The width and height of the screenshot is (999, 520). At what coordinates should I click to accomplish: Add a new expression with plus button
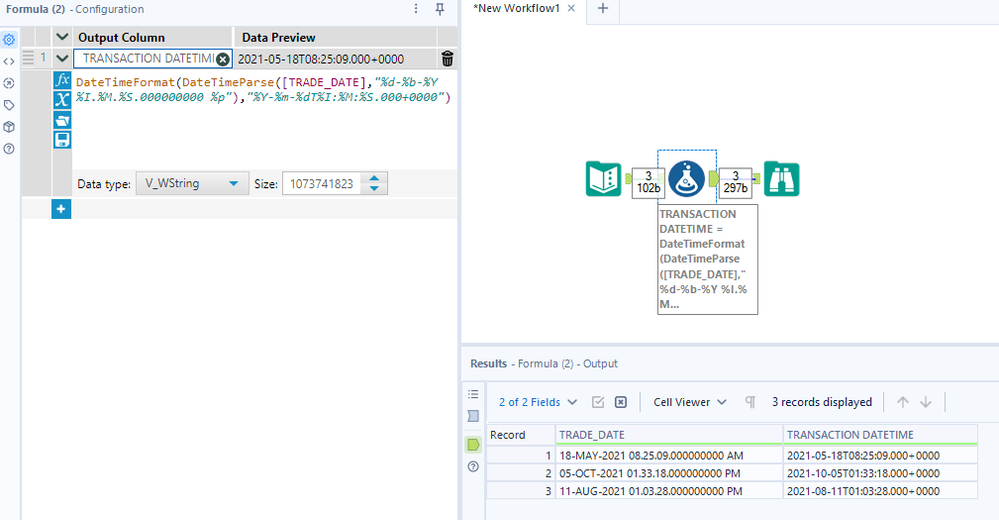(61, 208)
